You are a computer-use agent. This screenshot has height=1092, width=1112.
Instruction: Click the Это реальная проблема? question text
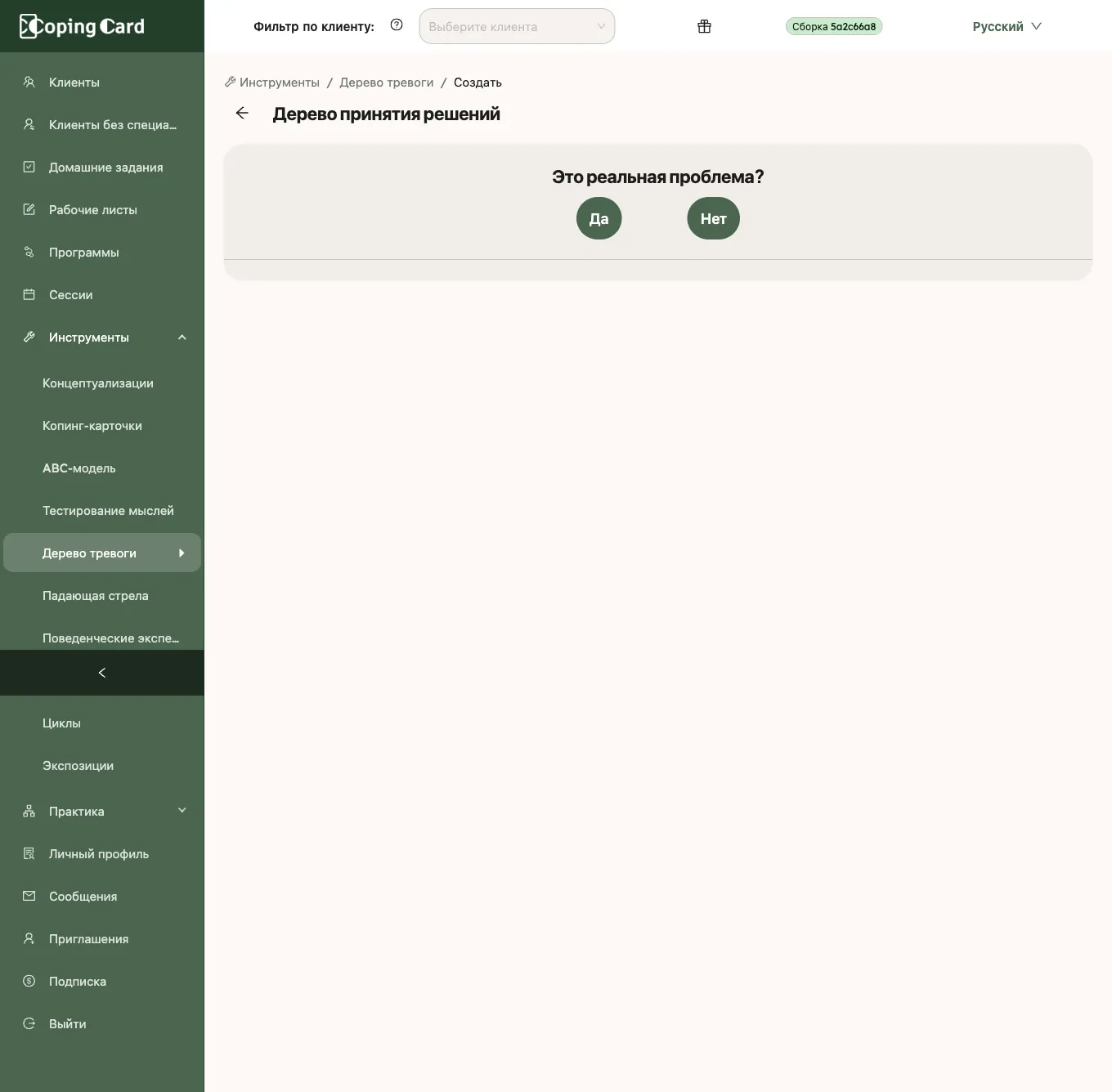658,177
